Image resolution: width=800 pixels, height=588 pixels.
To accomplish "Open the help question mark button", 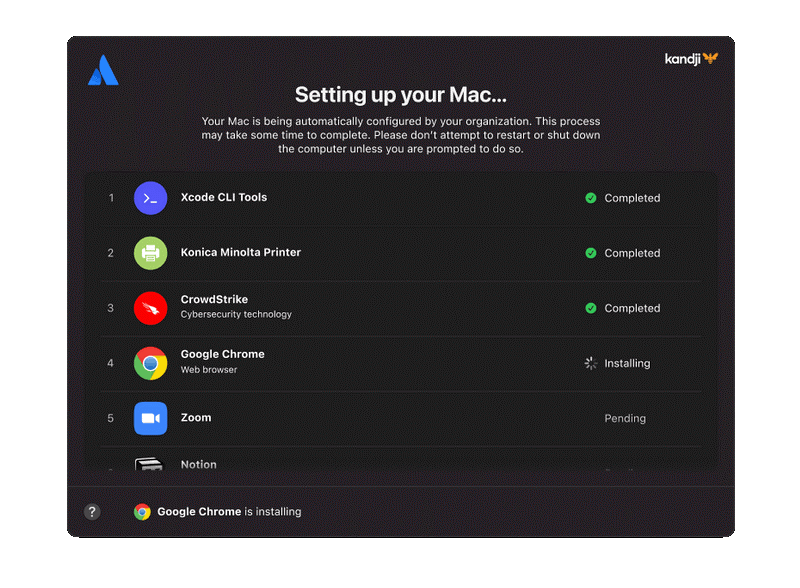I will pyautogui.click(x=92, y=511).
